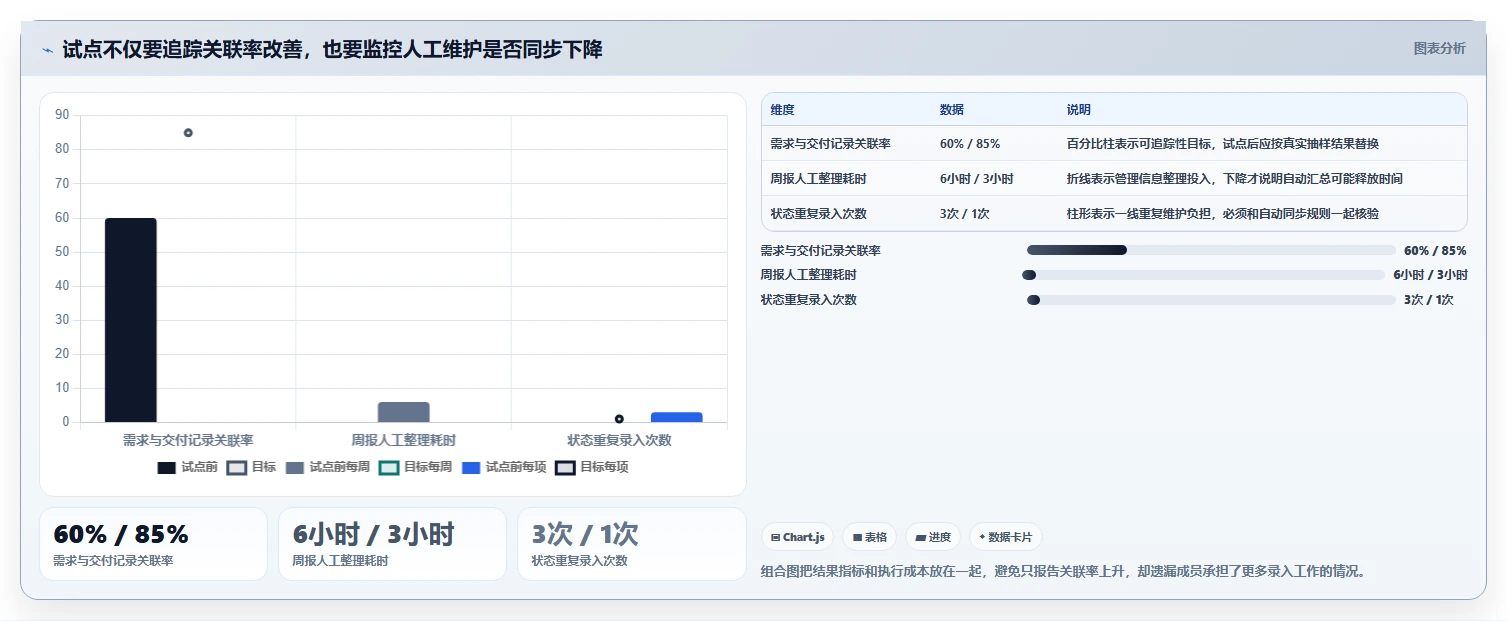This screenshot has height=621, width=1507.
Task: Click the footer note starting 组合图把结果指标
Action: (x=1064, y=572)
